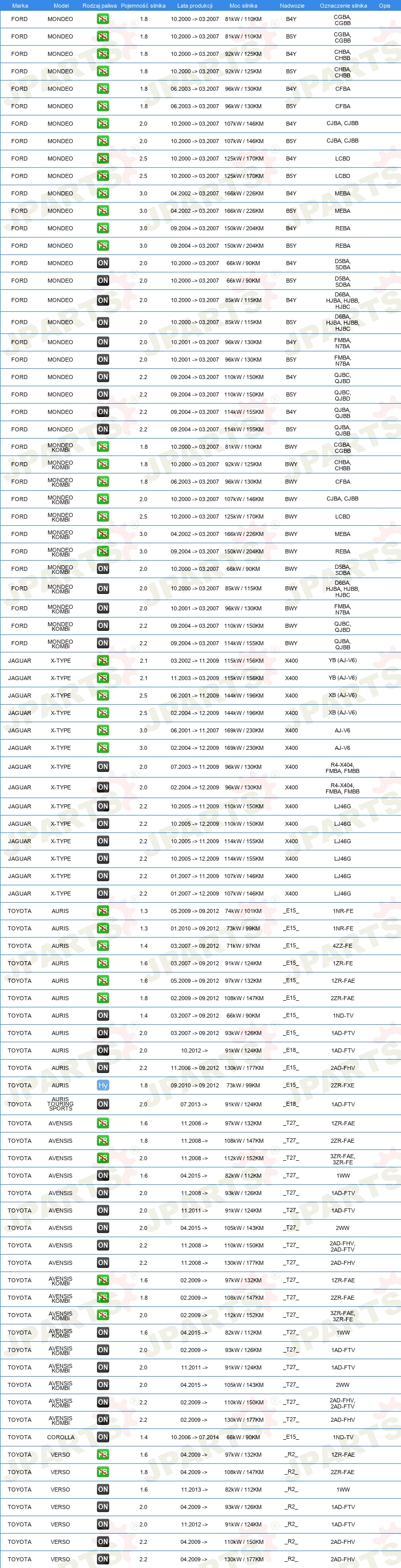
Task: Click the diesel ON icon in the Toyota Corolla row
Action: pos(103,1437)
